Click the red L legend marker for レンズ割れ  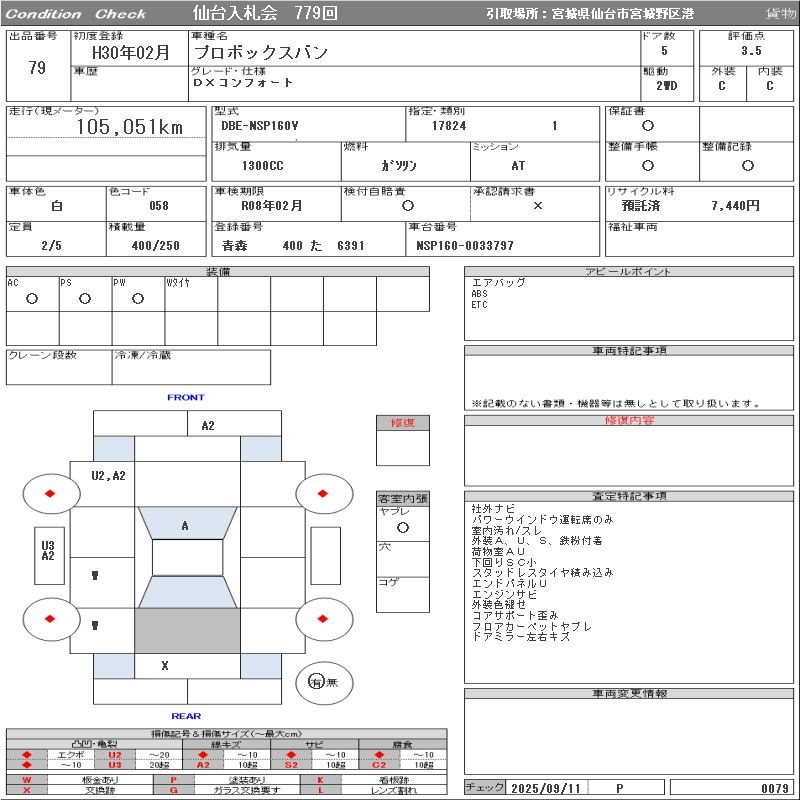pyautogui.click(x=320, y=790)
